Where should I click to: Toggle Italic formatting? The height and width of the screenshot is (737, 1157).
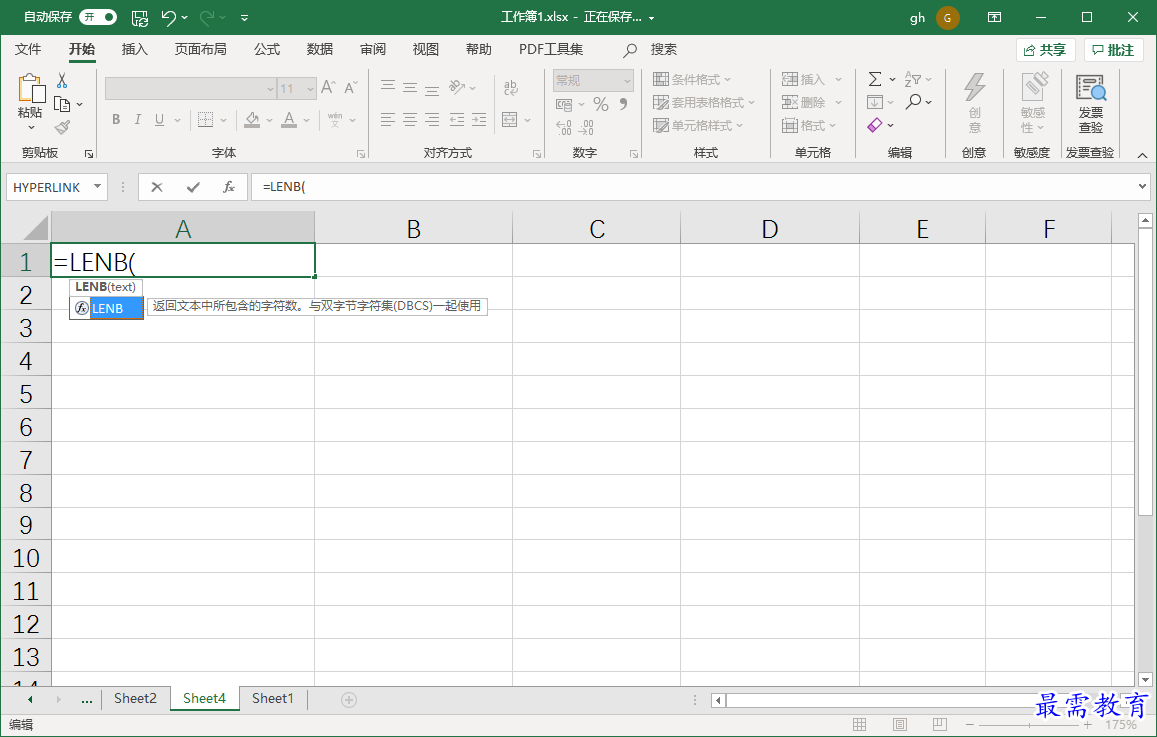(x=137, y=120)
